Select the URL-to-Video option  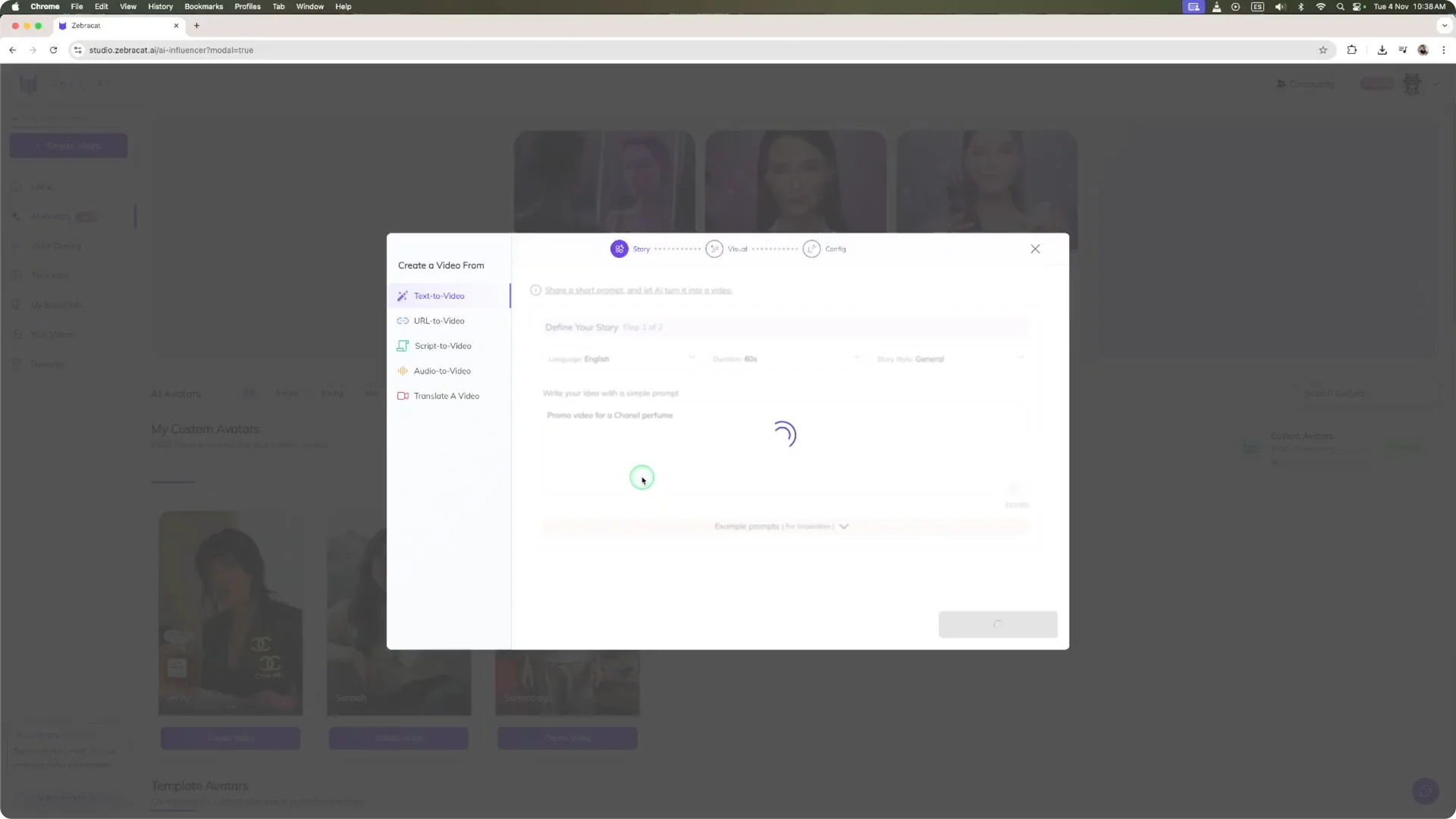440,321
